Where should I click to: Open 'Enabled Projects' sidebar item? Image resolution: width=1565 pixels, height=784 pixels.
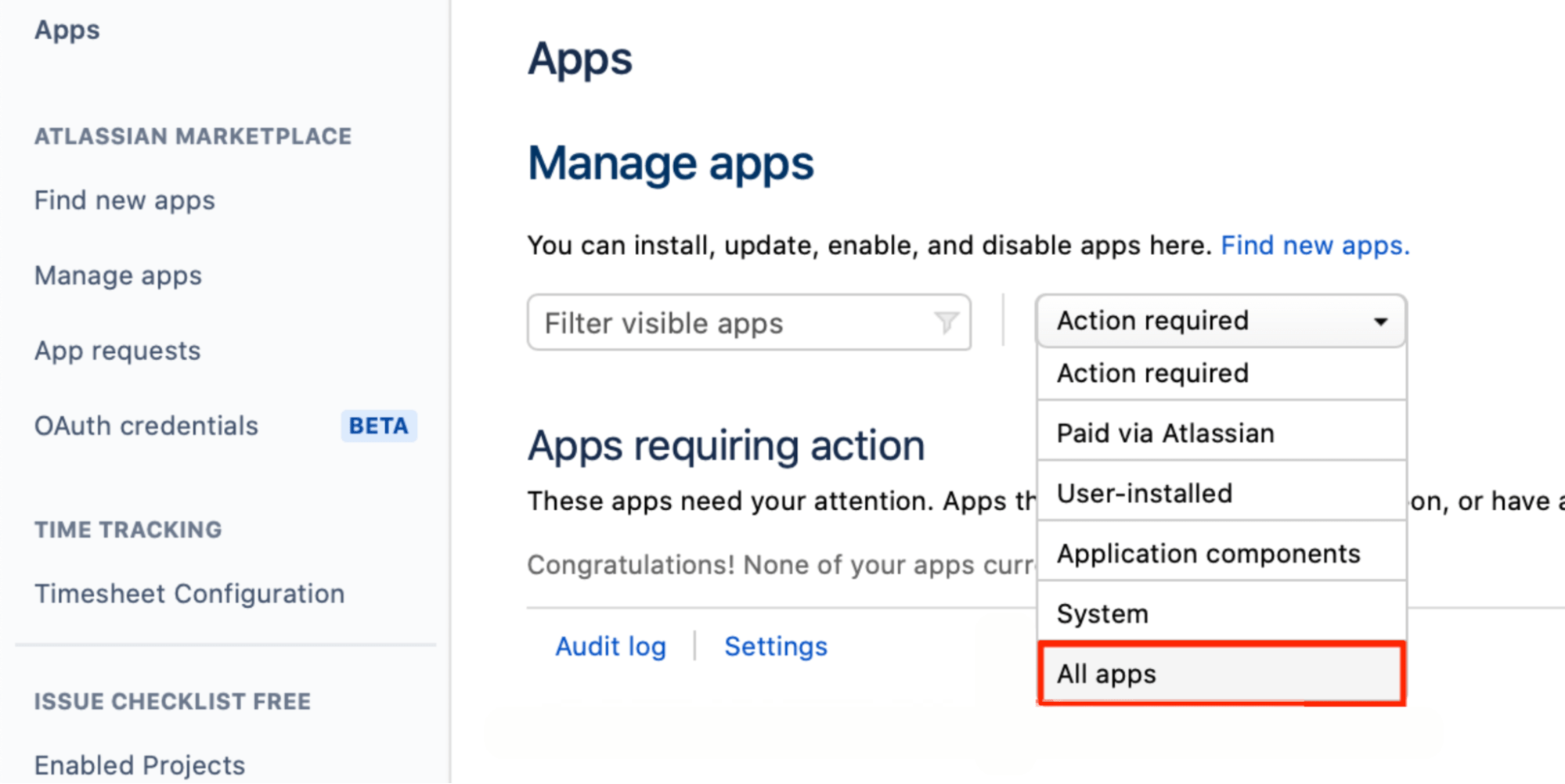coord(140,764)
